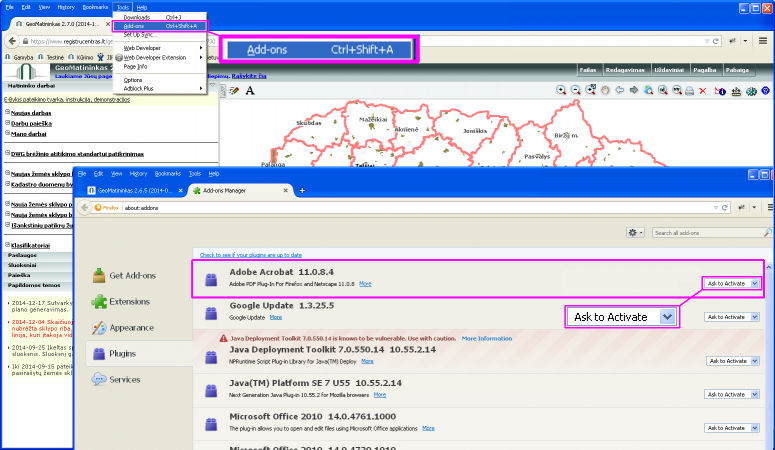Image resolution: width=775 pixels, height=450 pixels.
Task: Click More Information link for Java warning
Action: coord(487,339)
